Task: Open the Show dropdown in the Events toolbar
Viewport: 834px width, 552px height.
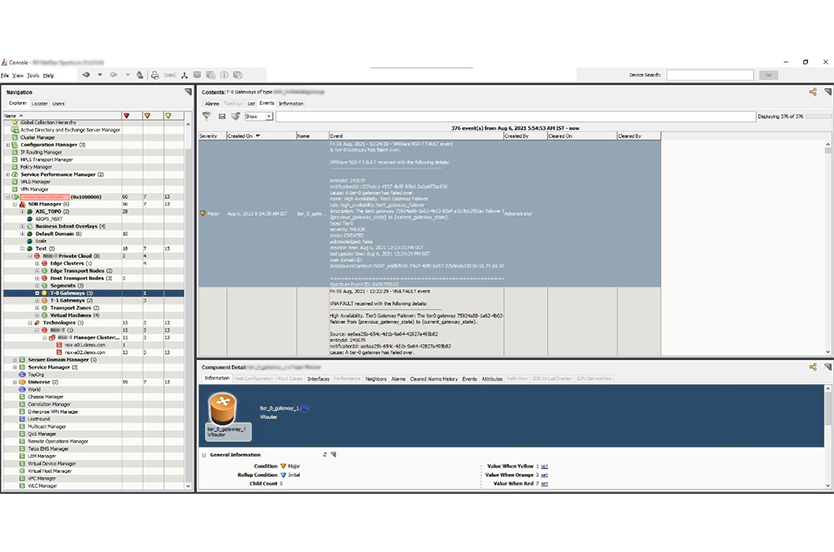Action: 259,116
